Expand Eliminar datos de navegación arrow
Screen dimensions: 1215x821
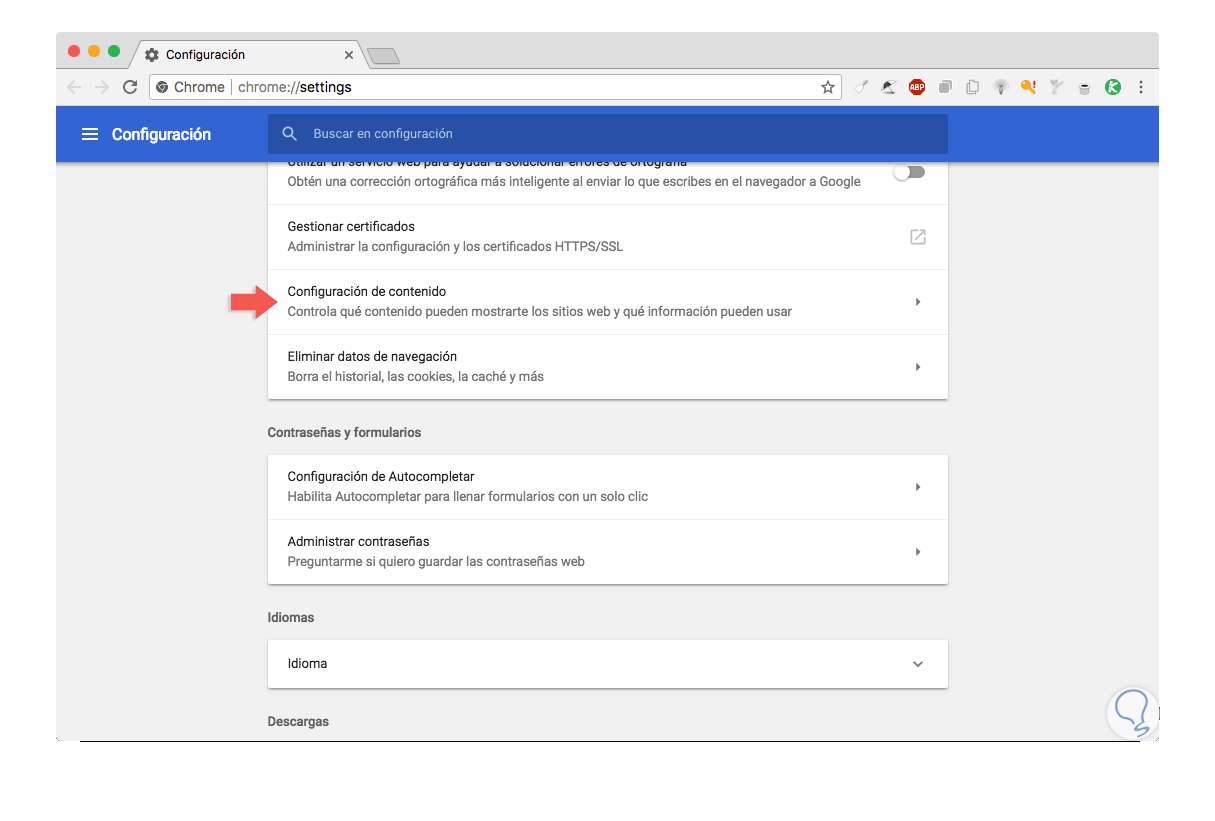pos(918,367)
